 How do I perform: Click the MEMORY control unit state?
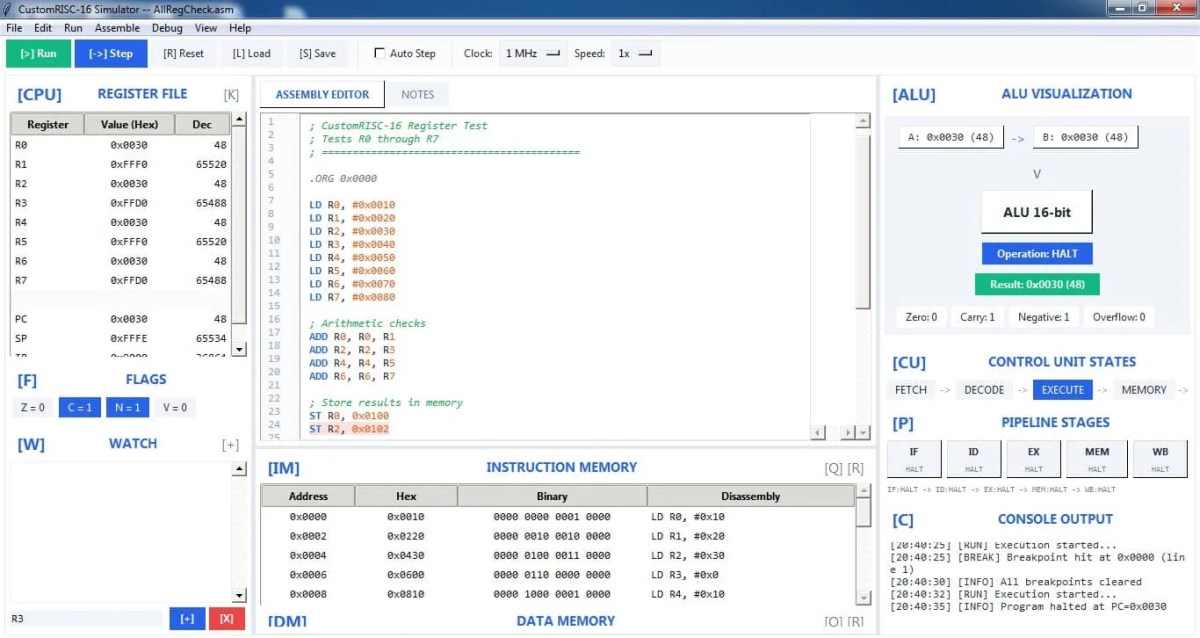(x=1144, y=390)
